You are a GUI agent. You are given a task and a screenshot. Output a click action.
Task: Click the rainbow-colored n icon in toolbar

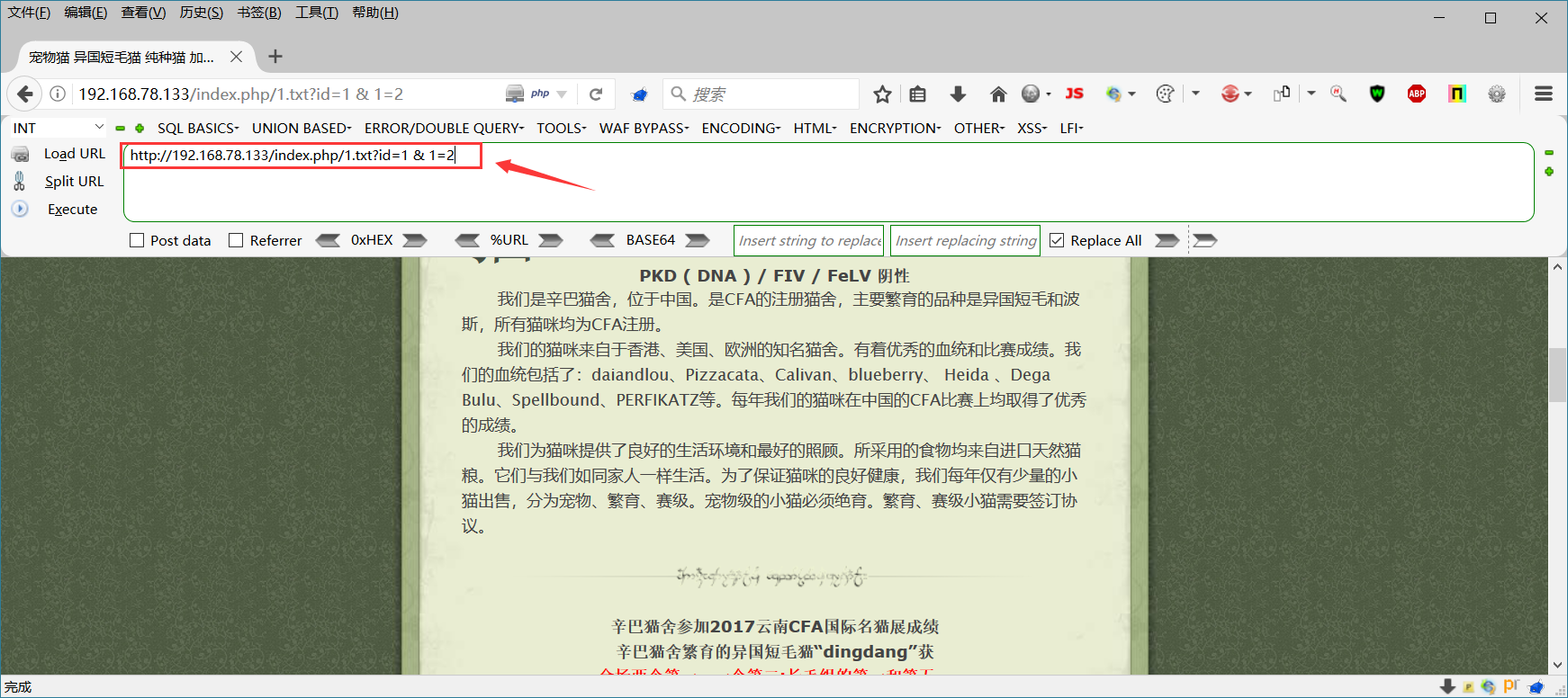[x=1457, y=94]
